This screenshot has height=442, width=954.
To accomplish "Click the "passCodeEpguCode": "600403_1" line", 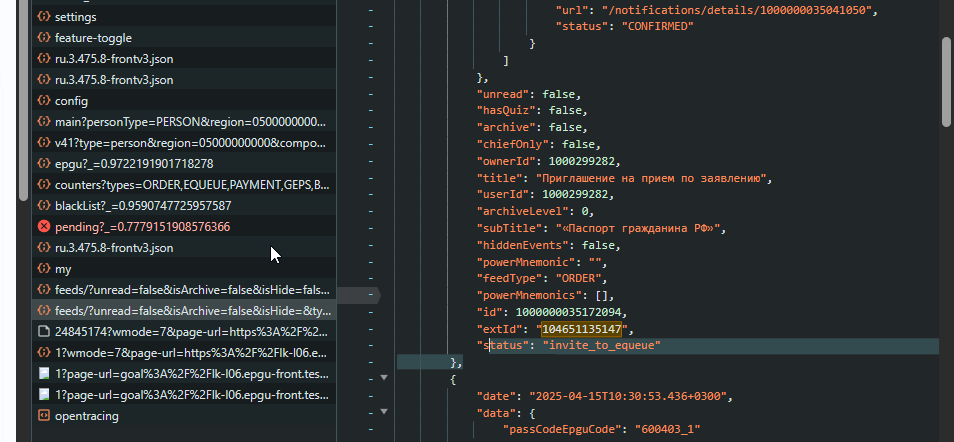I will [602, 429].
